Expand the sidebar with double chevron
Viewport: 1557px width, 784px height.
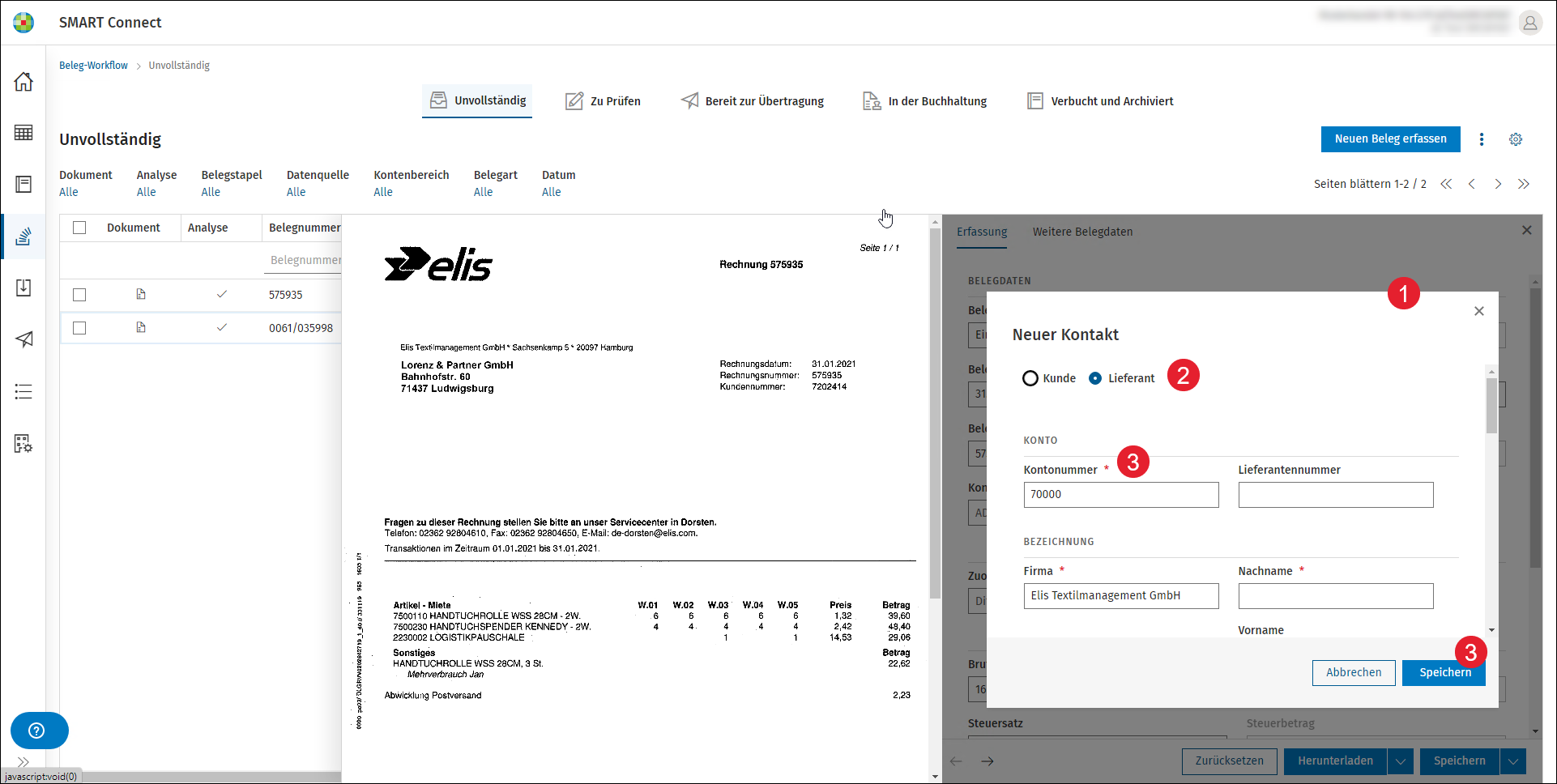coord(23,762)
